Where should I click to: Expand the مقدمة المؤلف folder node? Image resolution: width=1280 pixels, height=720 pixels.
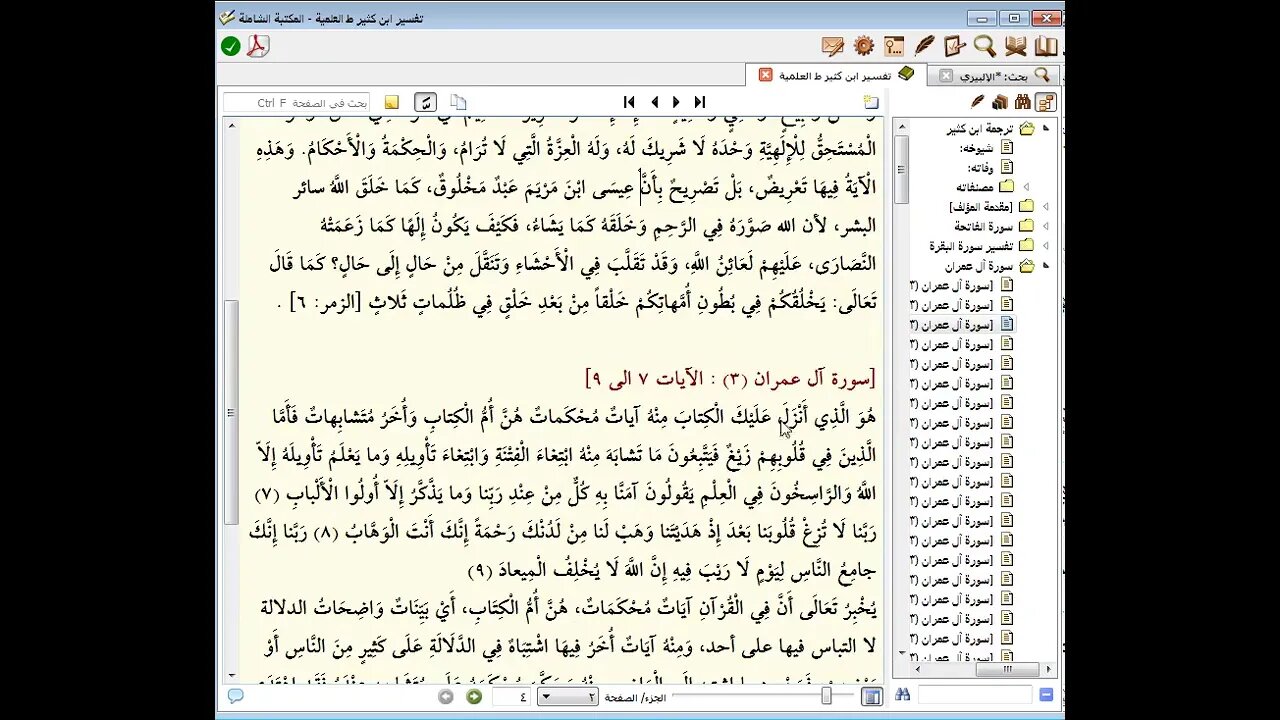coord(1046,207)
